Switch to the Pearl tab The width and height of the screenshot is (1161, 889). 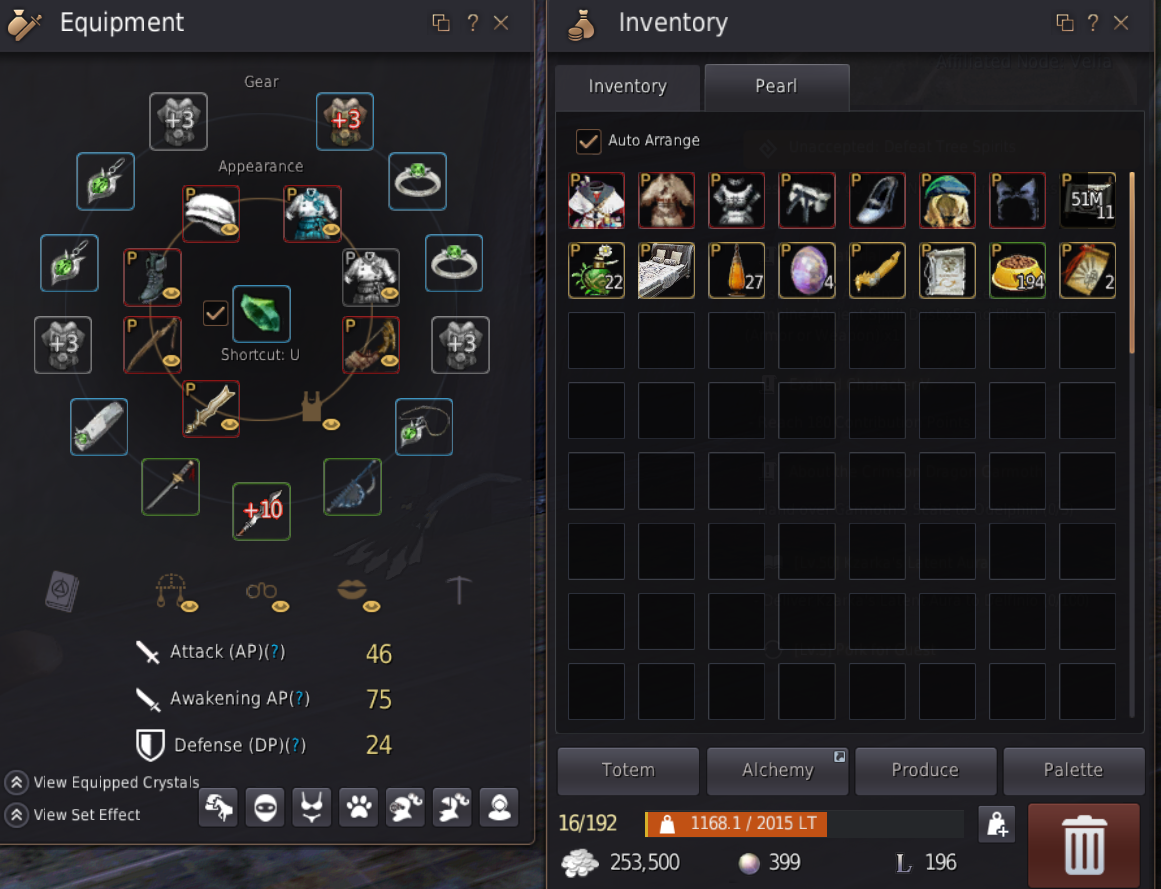[776, 87]
